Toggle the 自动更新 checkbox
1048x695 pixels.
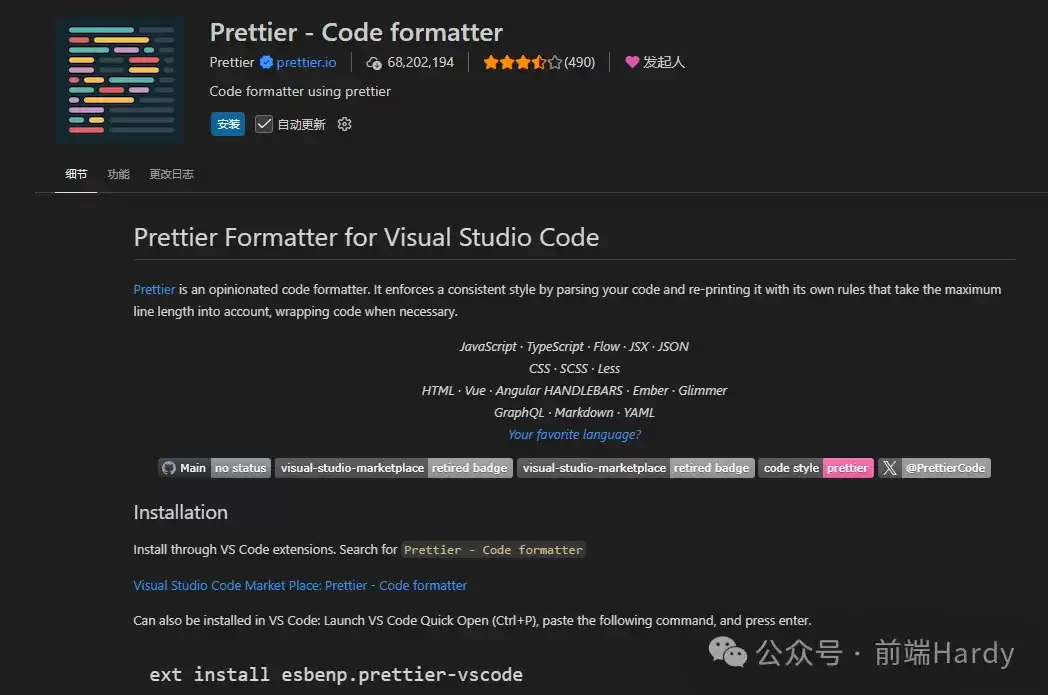(x=264, y=124)
